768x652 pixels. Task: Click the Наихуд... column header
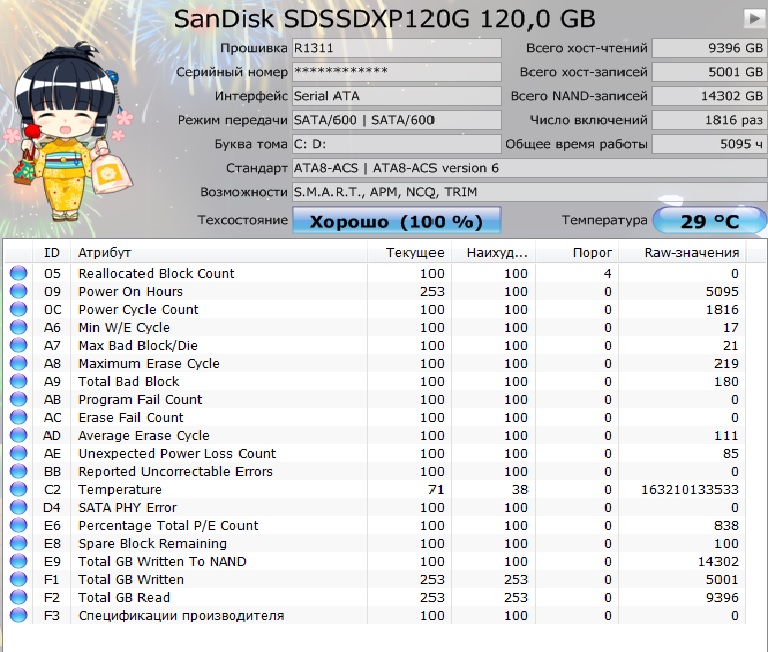(493, 253)
